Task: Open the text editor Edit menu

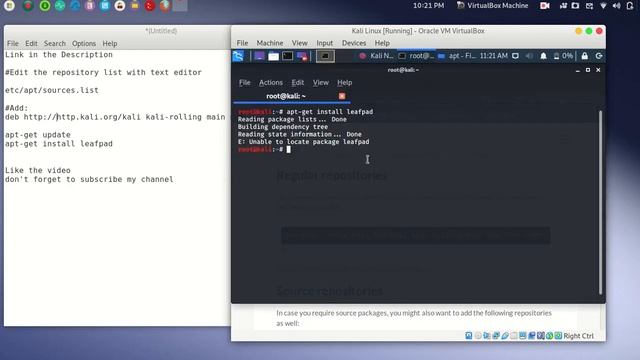Action: [31, 43]
